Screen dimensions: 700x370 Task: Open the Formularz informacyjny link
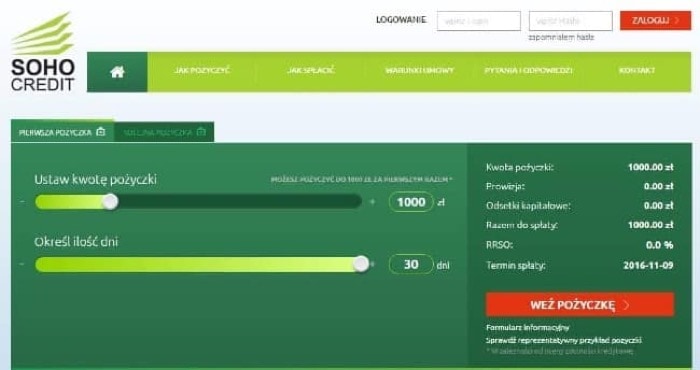tap(528, 328)
